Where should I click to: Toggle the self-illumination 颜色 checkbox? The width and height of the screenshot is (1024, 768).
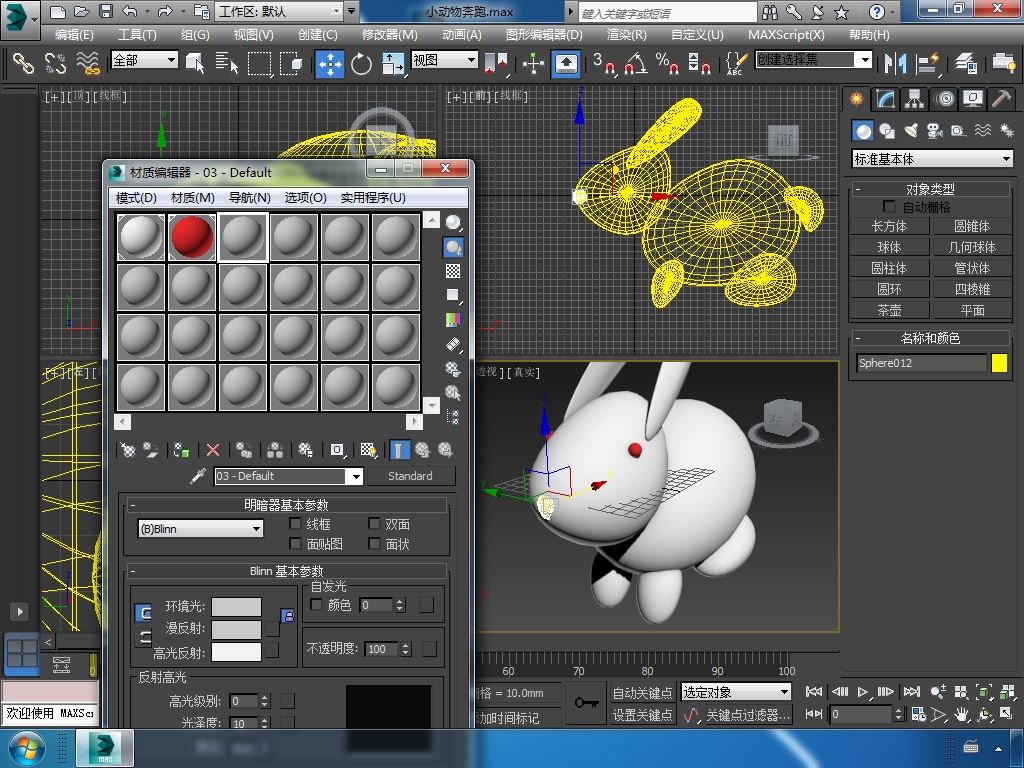click(x=316, y=605)
